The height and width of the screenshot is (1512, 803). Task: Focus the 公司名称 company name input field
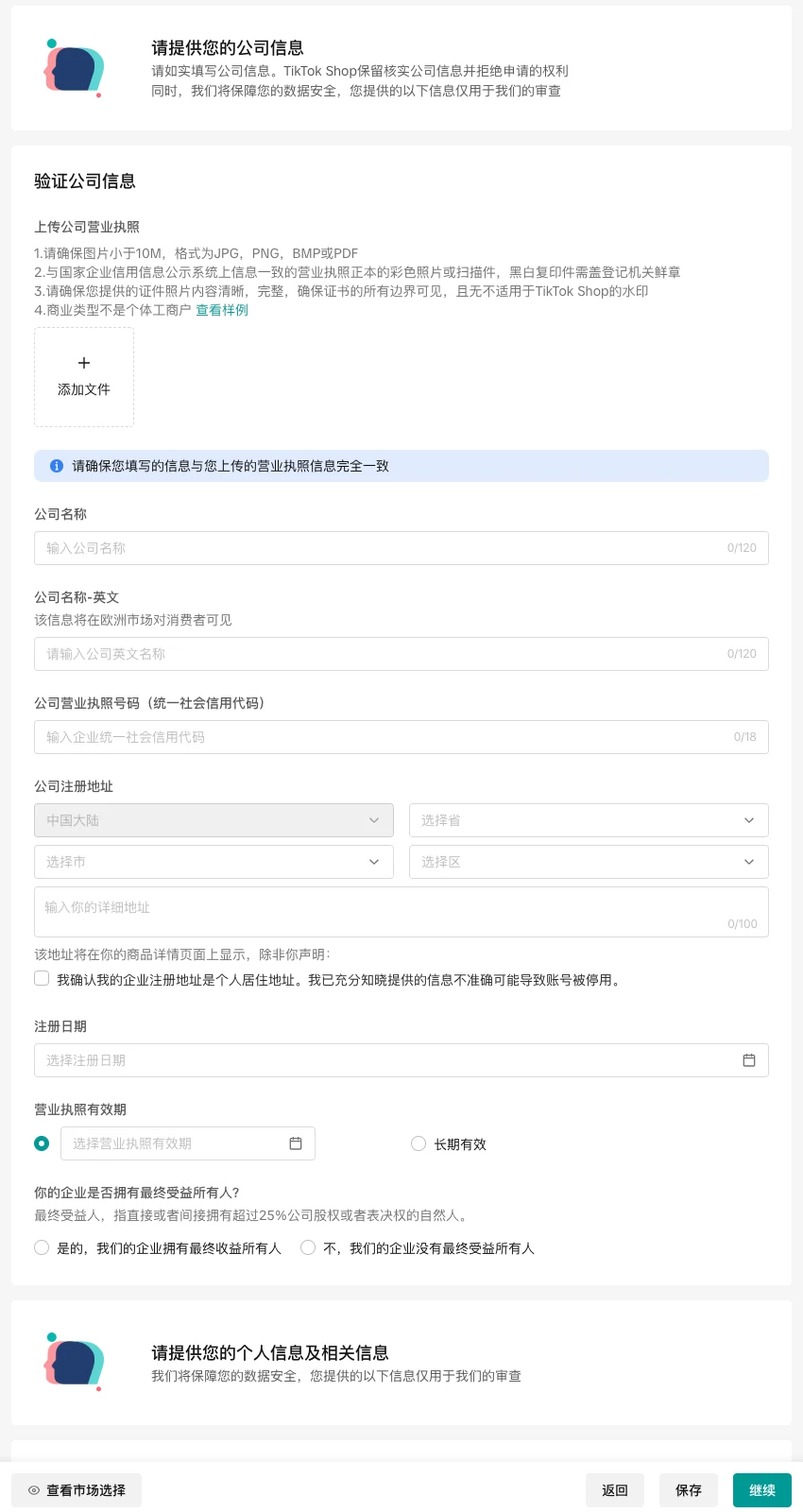[378, 548]
